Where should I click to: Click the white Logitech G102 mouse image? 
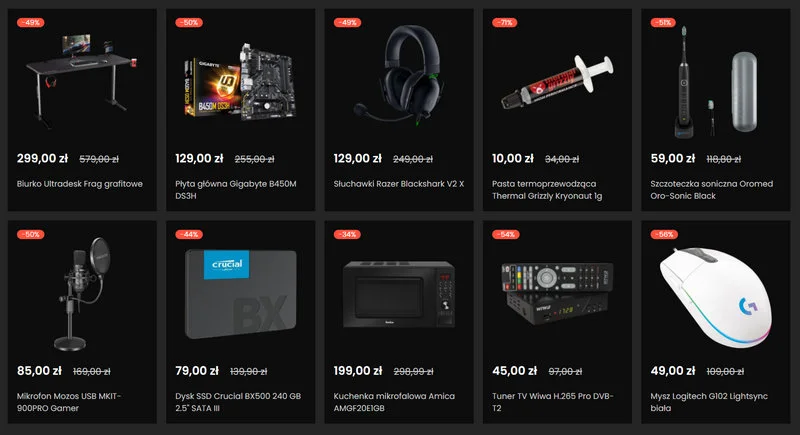[x=715, y=297]
